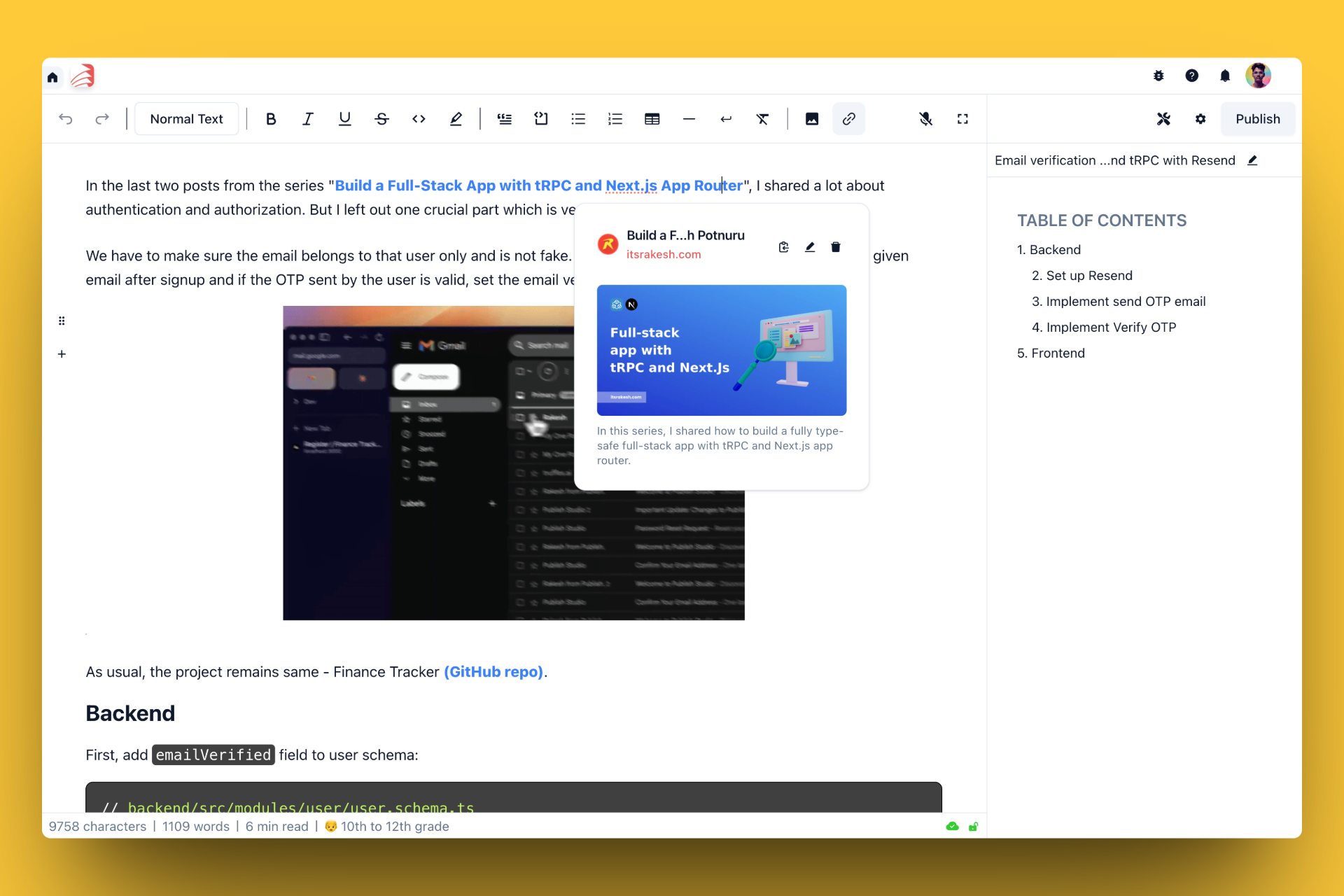Open profile menu via avatar
The height and width of the screenshot is (896, 1344).
(x=1259, y=76)
